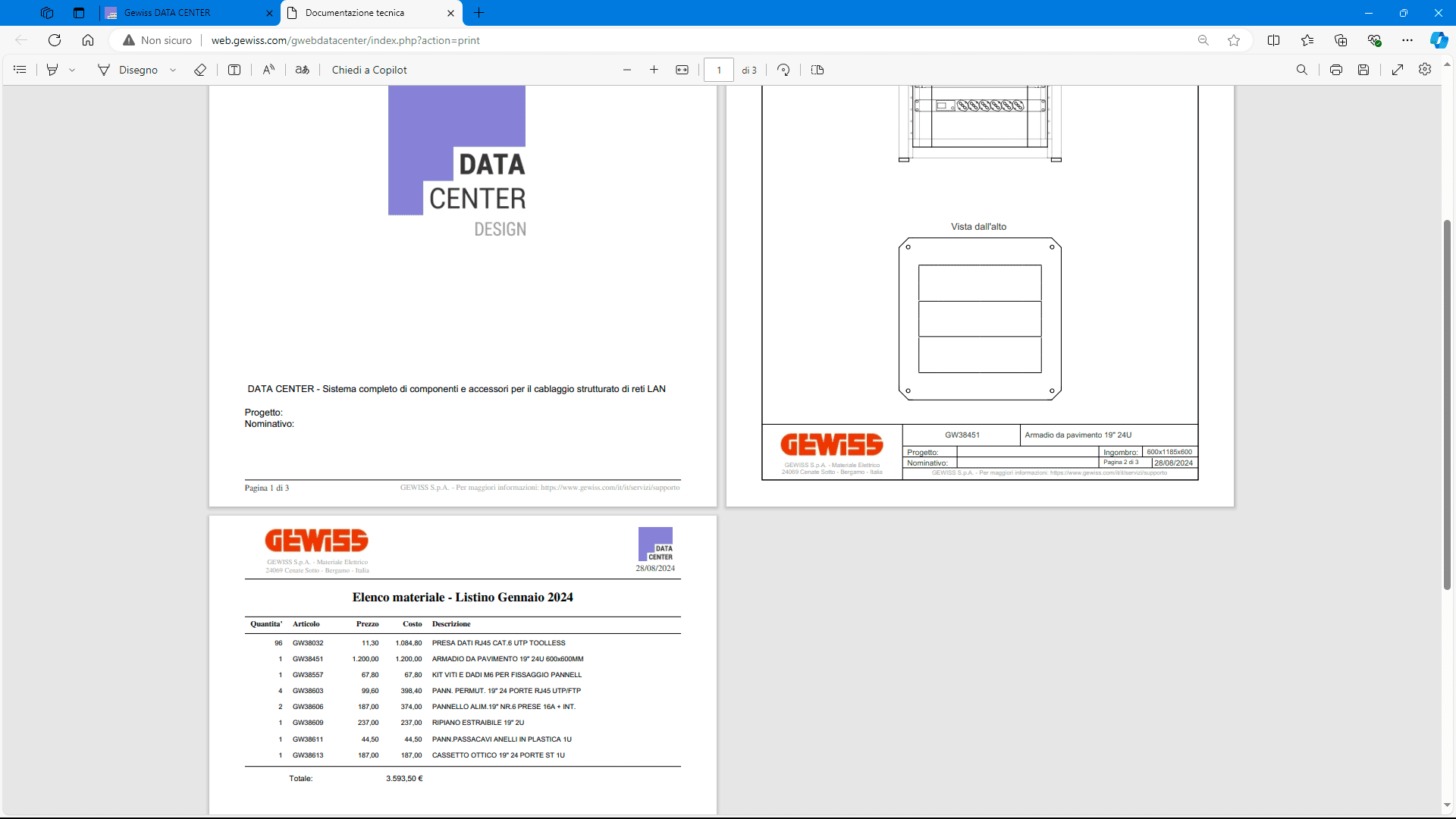Click article code GW38613

point(308,755)
